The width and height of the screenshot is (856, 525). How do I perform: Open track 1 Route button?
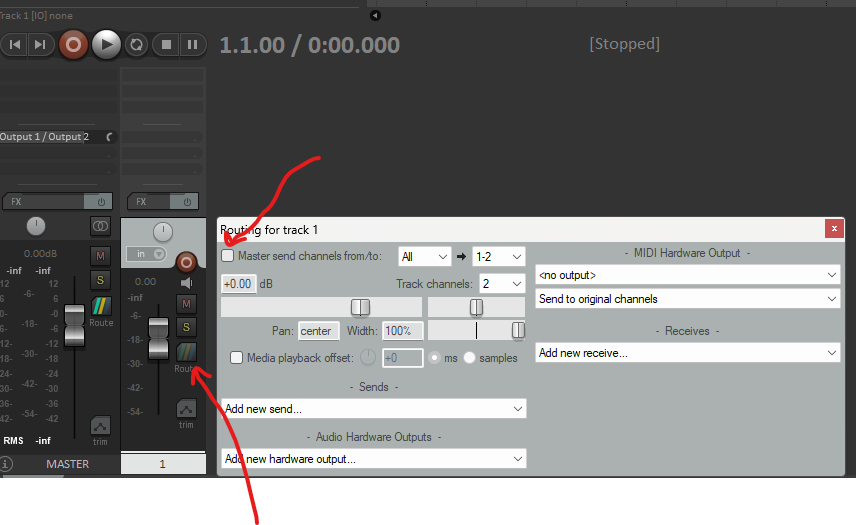pos(185,353)
